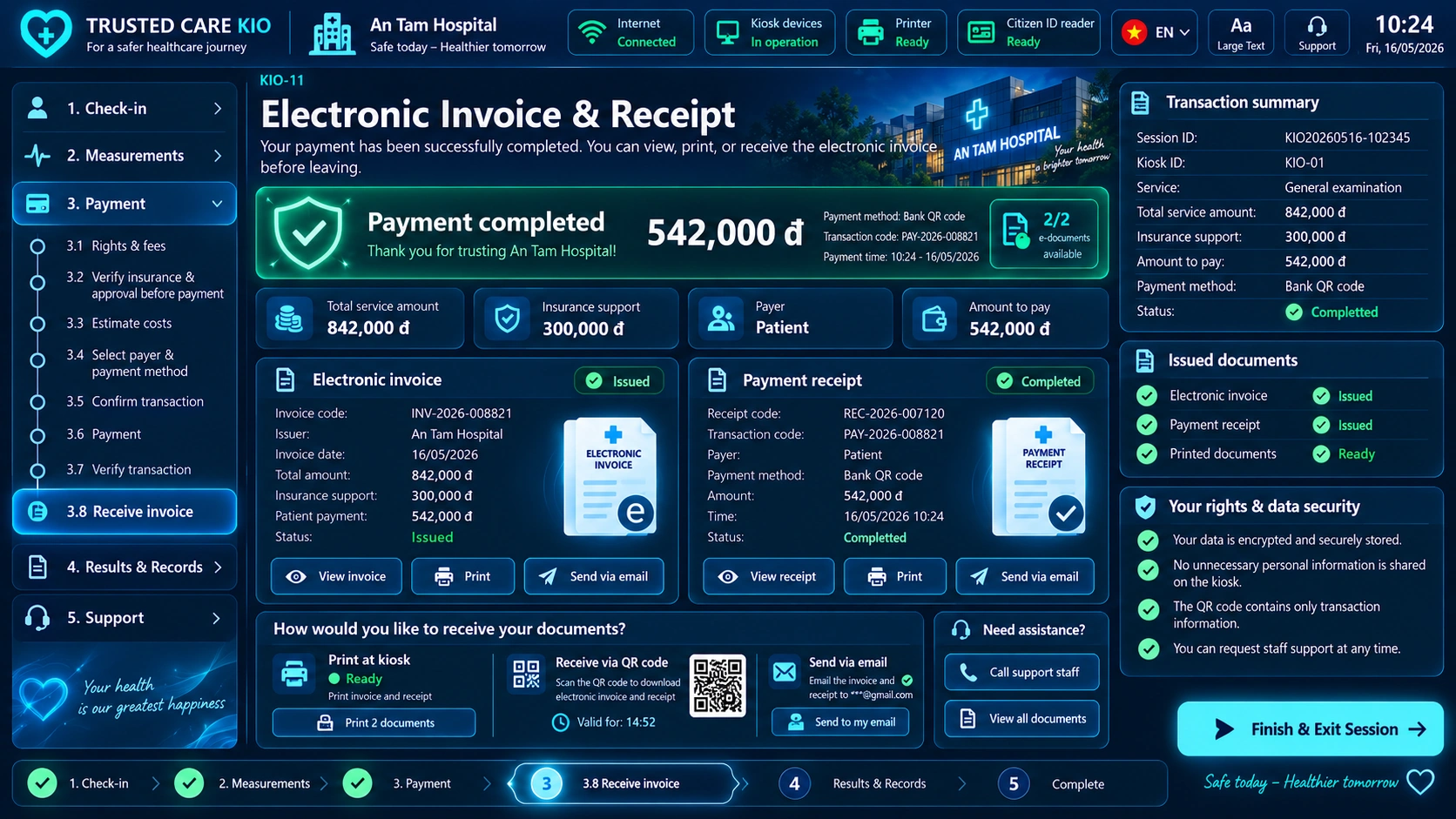This screenshot has height=819, width=1456.
Task: Click the small QR icon beside Receive via QR code
Action: [x=527, y=675]
